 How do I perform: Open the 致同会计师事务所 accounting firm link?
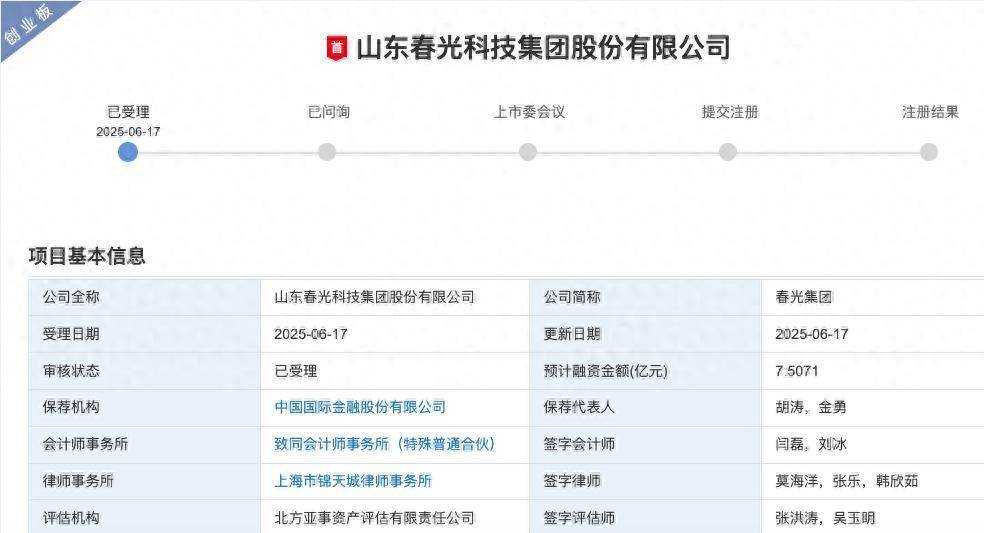click(384, 444)
